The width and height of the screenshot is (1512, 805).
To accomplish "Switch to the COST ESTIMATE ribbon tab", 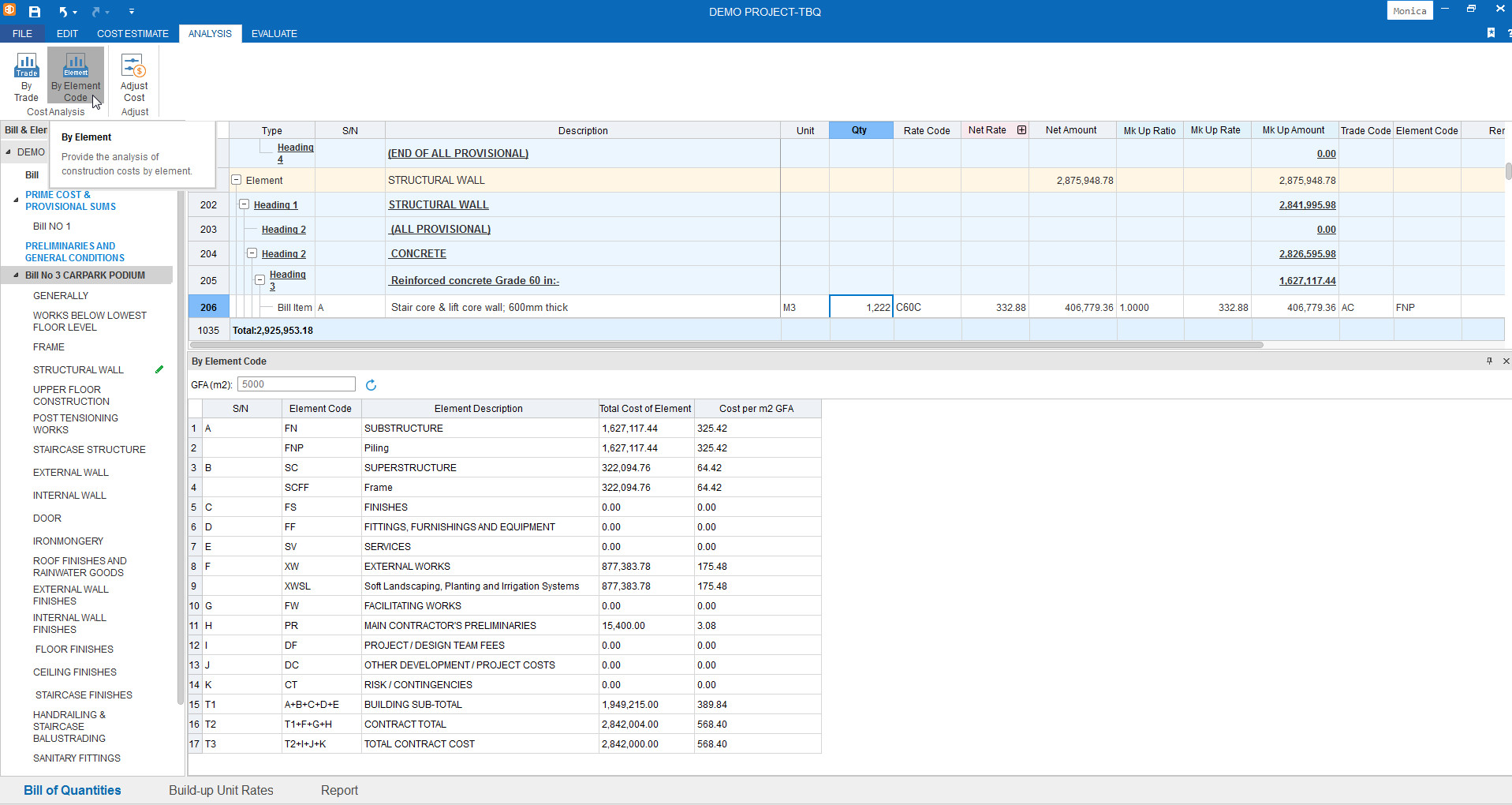I will point(133,33).
